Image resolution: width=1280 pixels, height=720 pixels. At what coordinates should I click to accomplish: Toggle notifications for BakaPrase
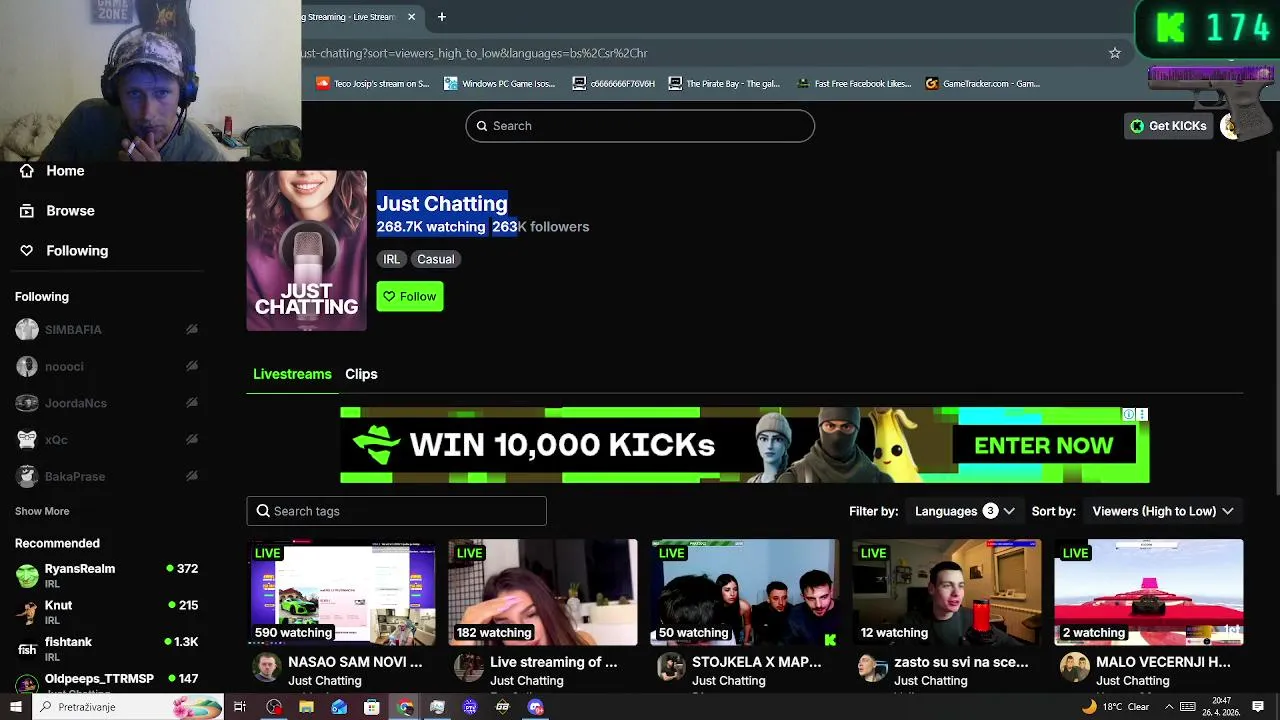[x=191, y=476]
